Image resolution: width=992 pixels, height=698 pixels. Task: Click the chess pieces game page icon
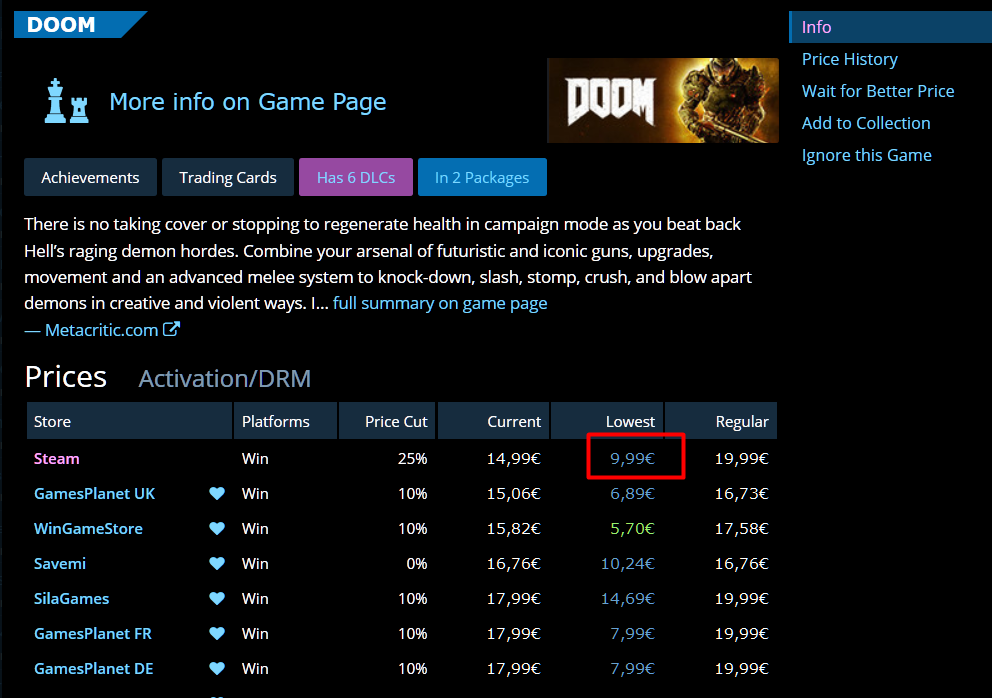[66, 101]
